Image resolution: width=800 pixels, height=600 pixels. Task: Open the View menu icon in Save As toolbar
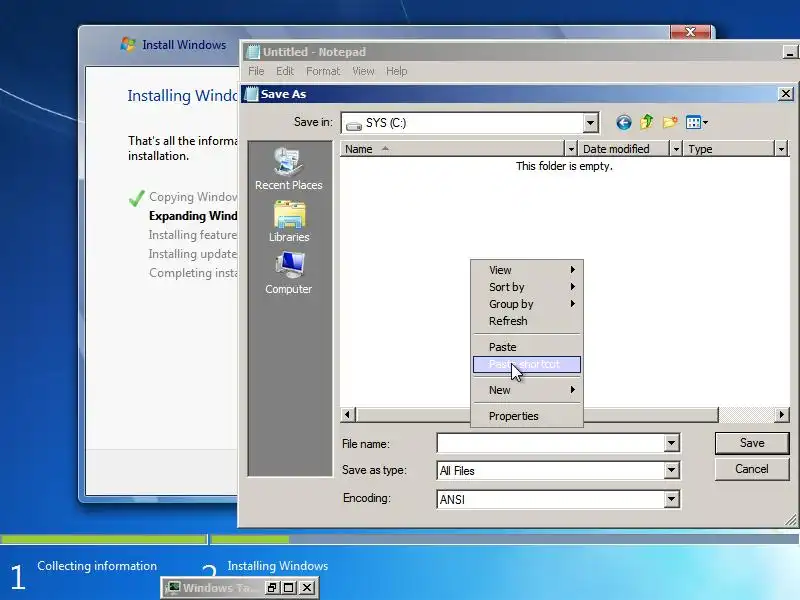(x=696, y=122)
